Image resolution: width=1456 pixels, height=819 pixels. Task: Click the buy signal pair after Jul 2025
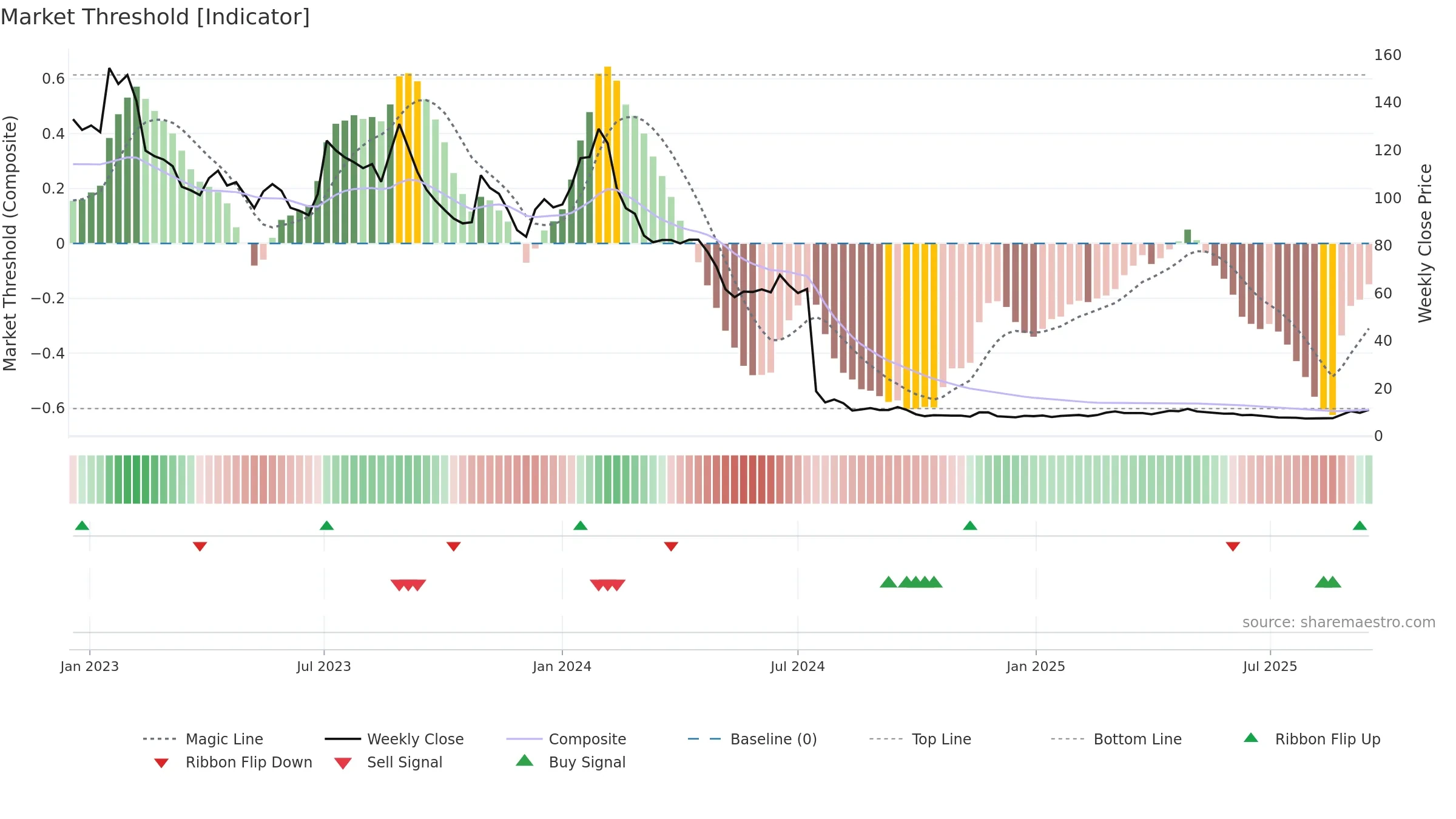tap(1328, 582)
